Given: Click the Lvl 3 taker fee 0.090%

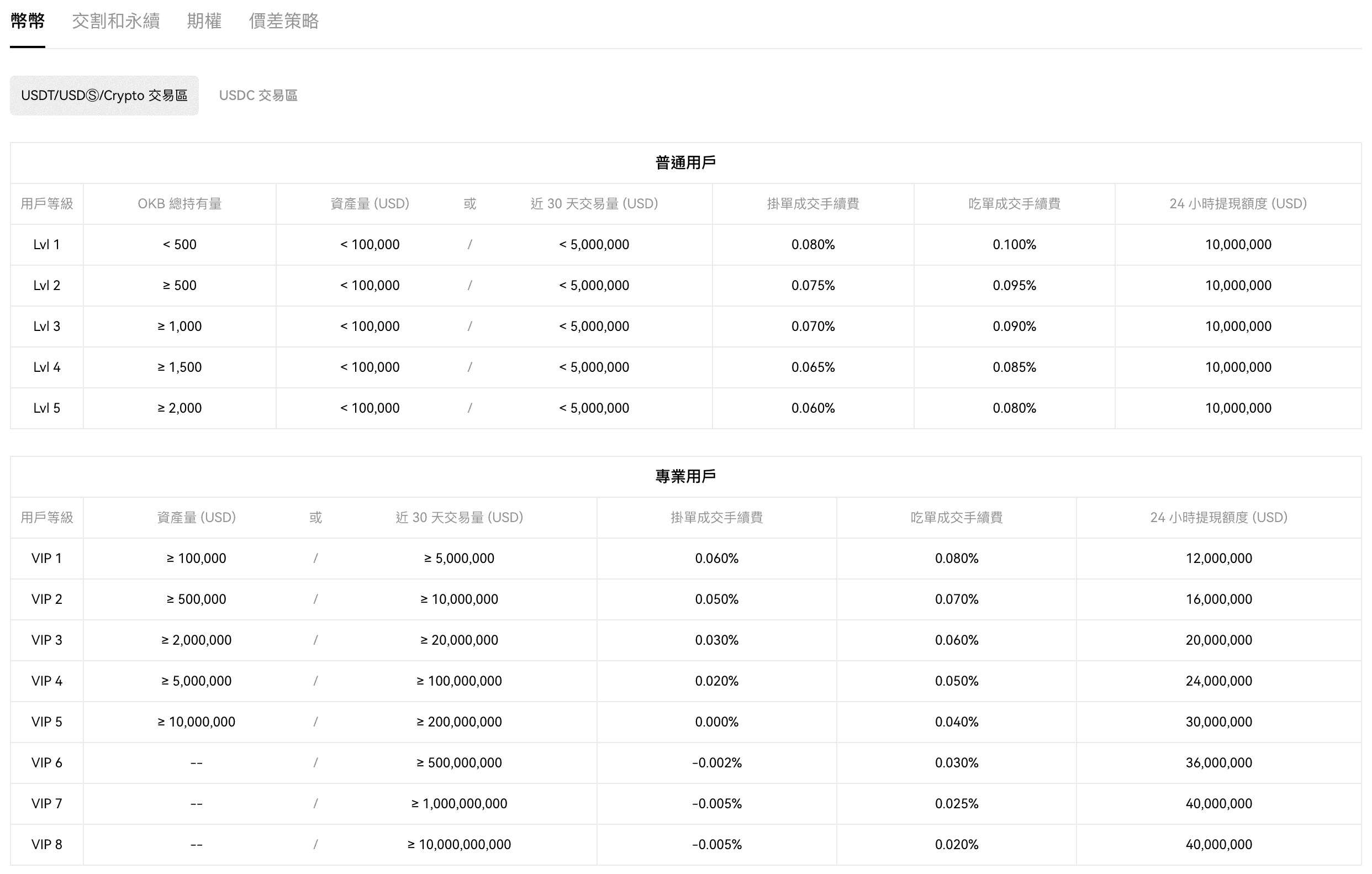Looking at the screenshot, I should [1014, 327].
